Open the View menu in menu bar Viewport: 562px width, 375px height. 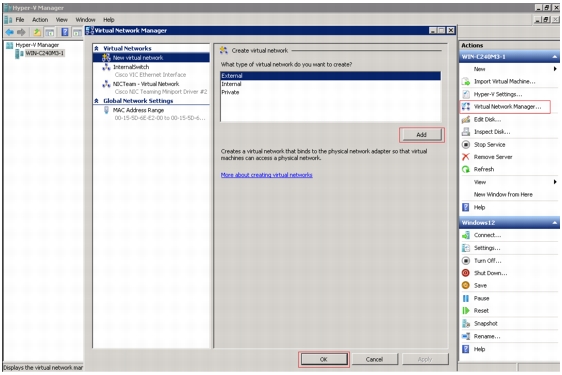(x=62, y=20)
